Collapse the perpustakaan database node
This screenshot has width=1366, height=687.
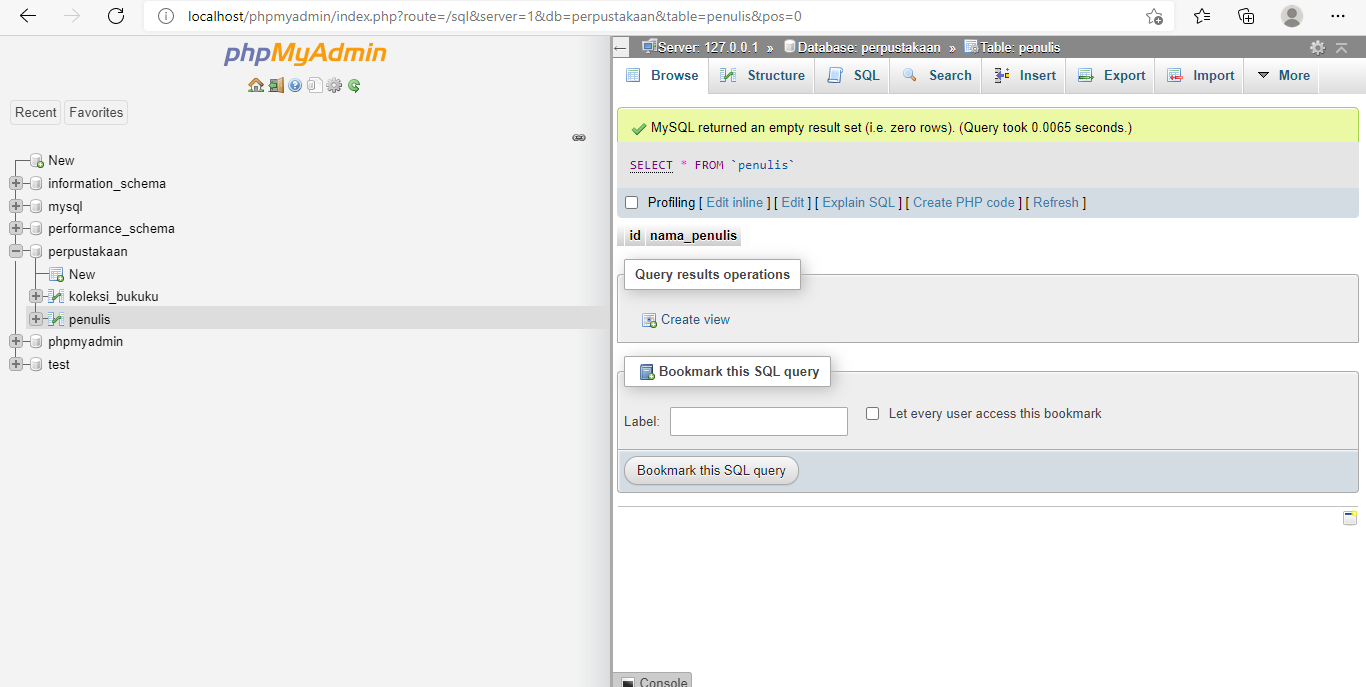[x=14, y=251]
